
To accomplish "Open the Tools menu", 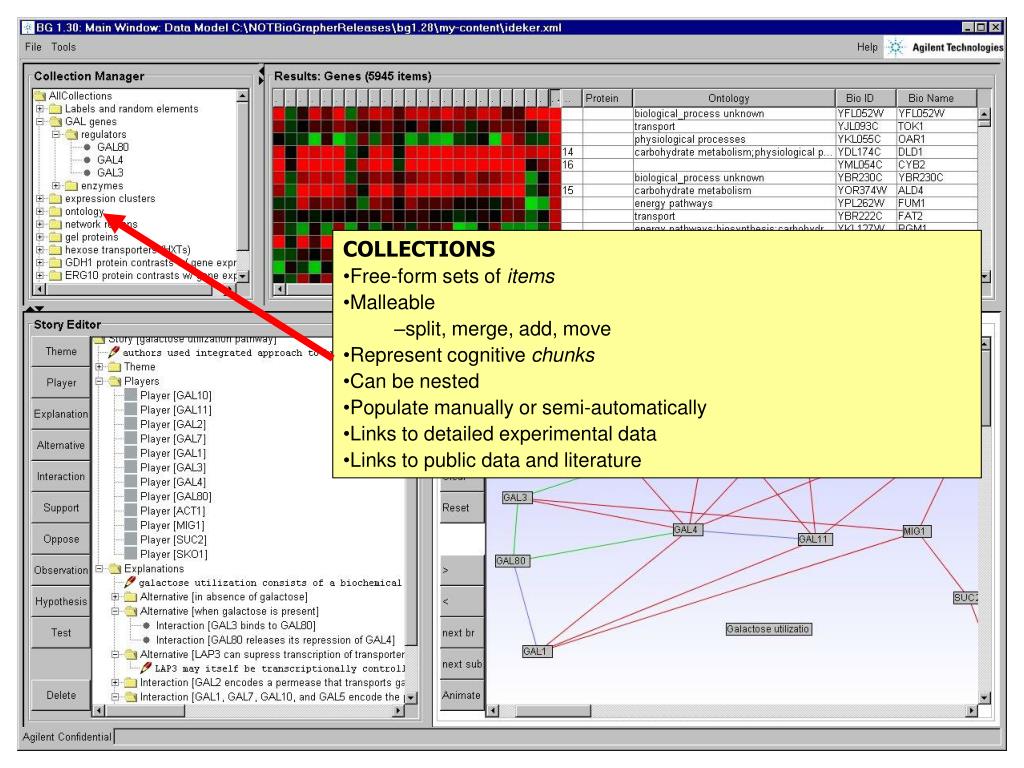I will (63, 47).
